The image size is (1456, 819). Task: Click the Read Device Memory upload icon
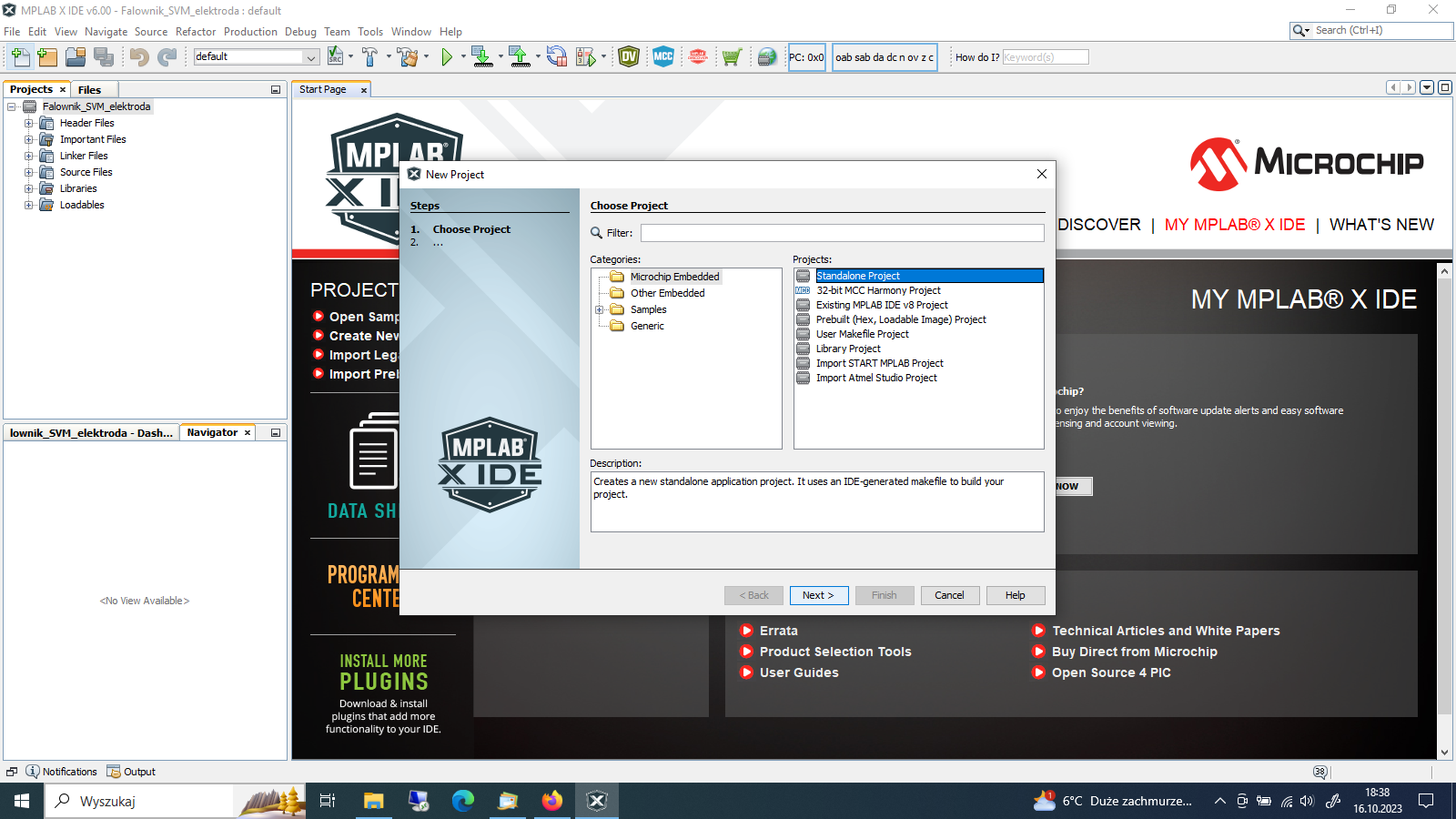tap(520, 57)
